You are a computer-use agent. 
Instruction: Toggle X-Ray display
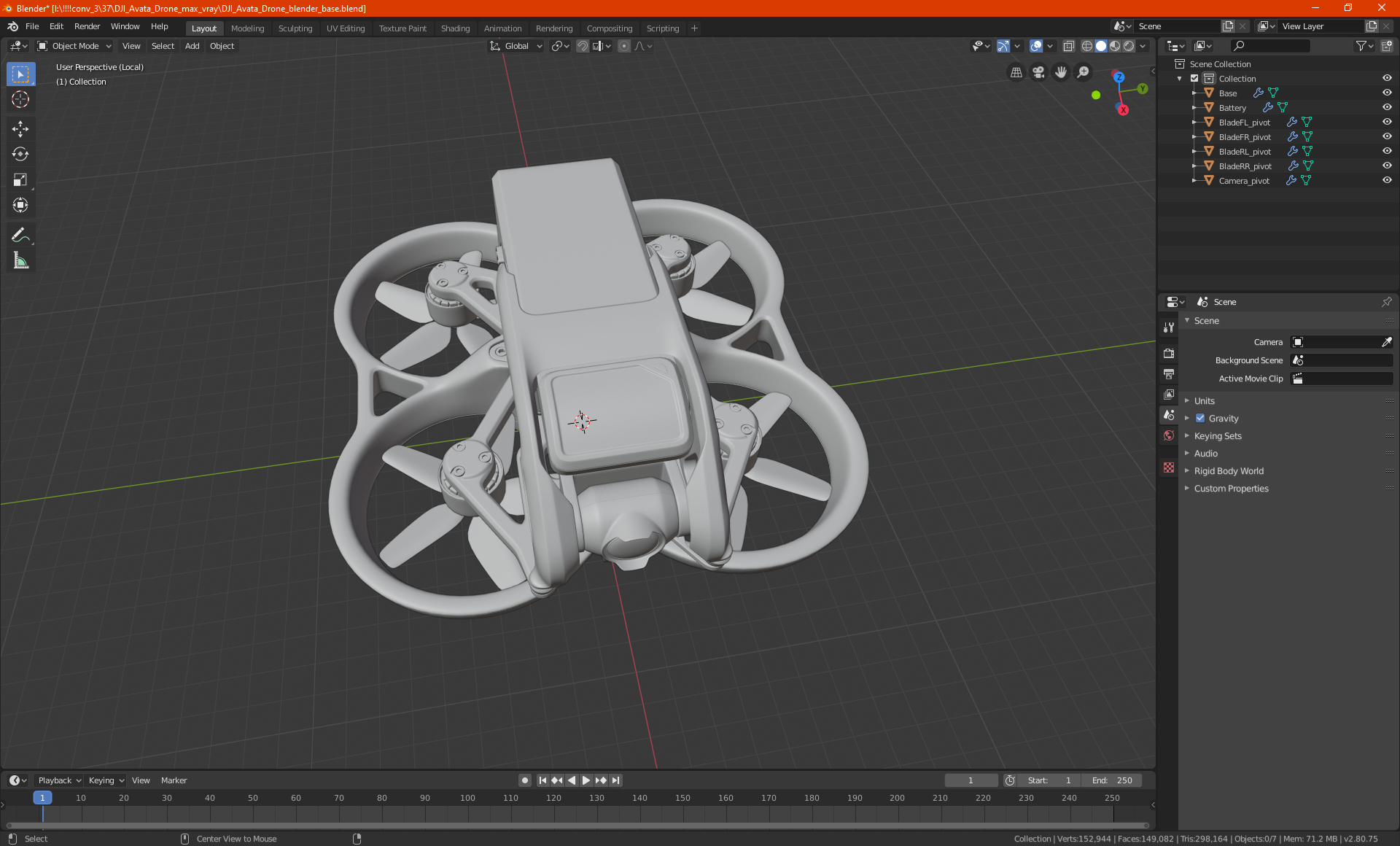point(1068,46)
